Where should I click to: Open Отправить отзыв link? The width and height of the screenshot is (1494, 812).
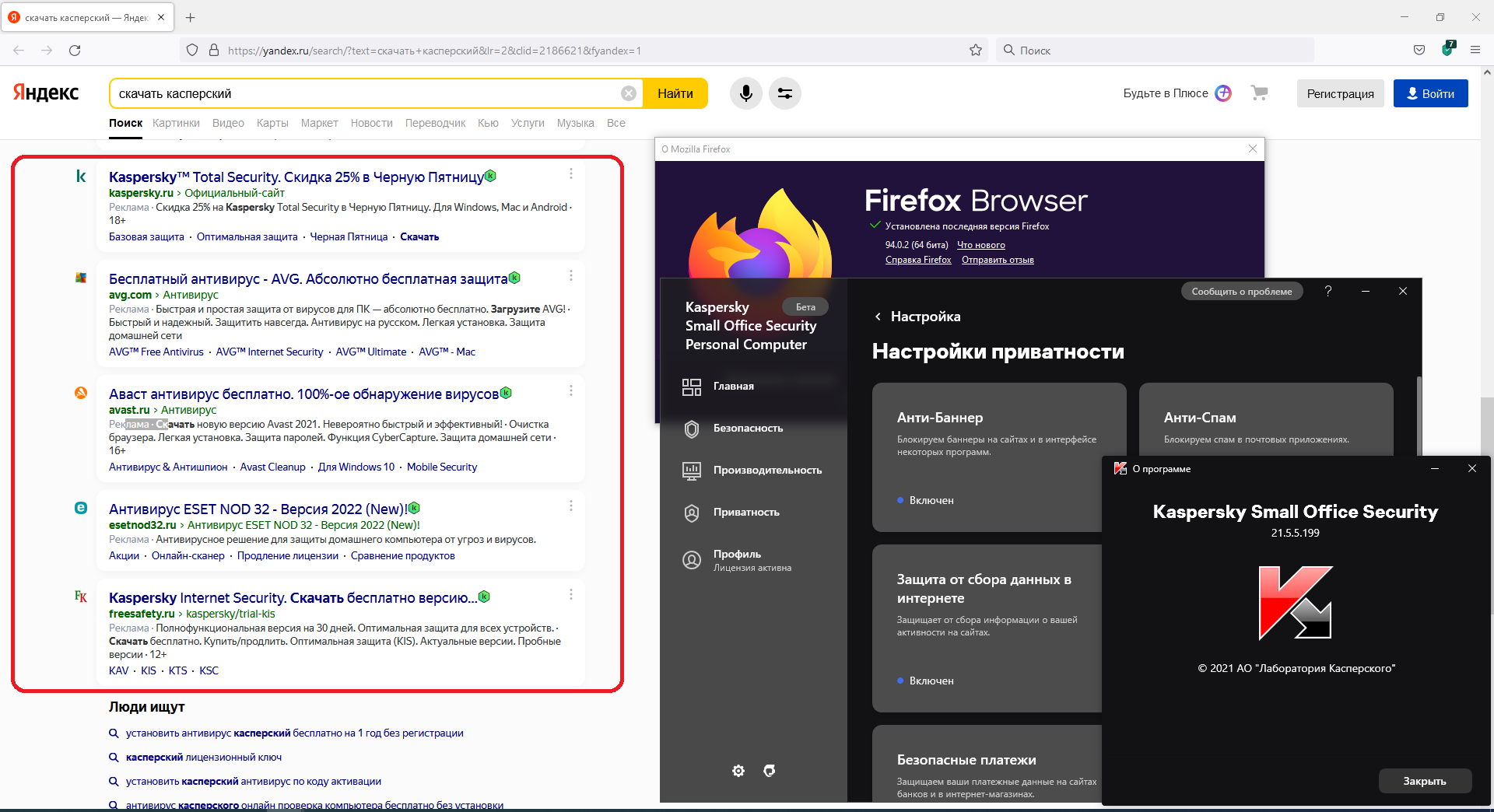tap(998, 260)
